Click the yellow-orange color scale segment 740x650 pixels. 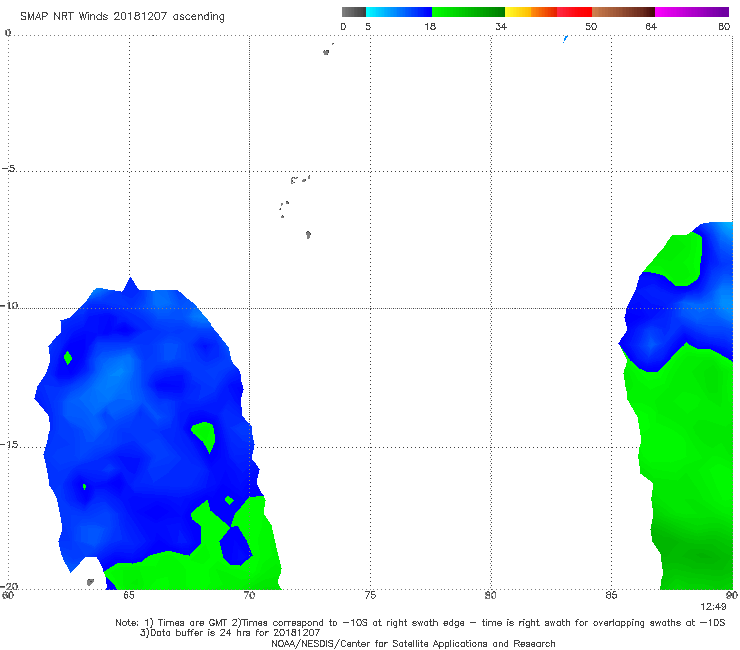pyautogui.click(x=531, y=12)
